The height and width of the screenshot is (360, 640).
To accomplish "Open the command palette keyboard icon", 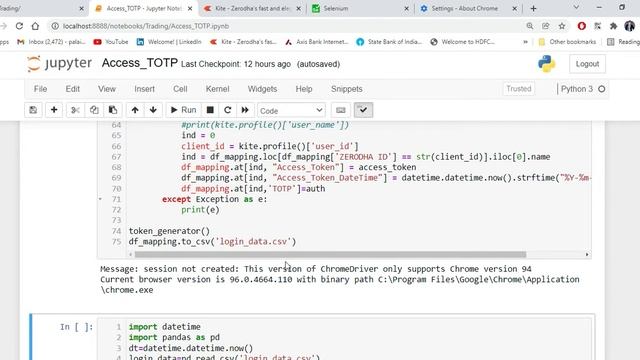I will pyautogui.click(x=341, y=110).
